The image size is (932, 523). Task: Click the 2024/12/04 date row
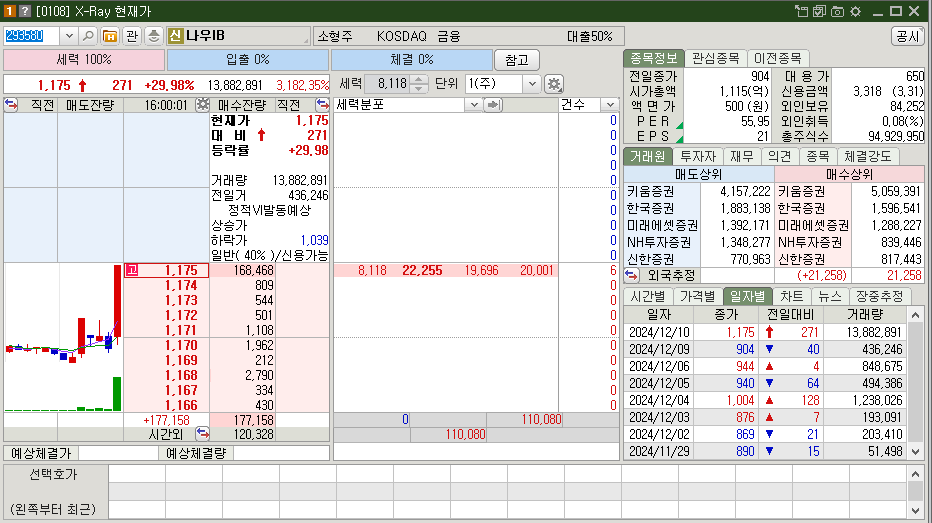click(766, 400)
